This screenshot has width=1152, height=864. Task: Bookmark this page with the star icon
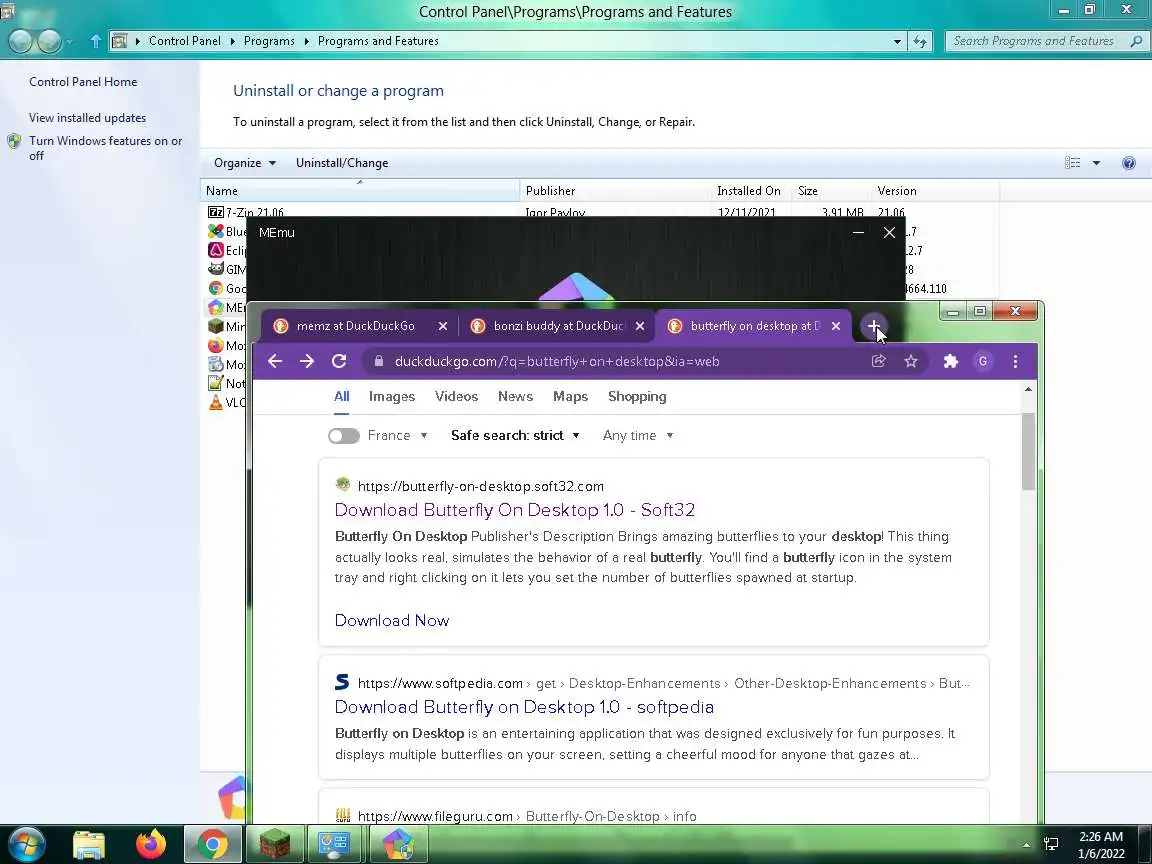pos(911,361)
